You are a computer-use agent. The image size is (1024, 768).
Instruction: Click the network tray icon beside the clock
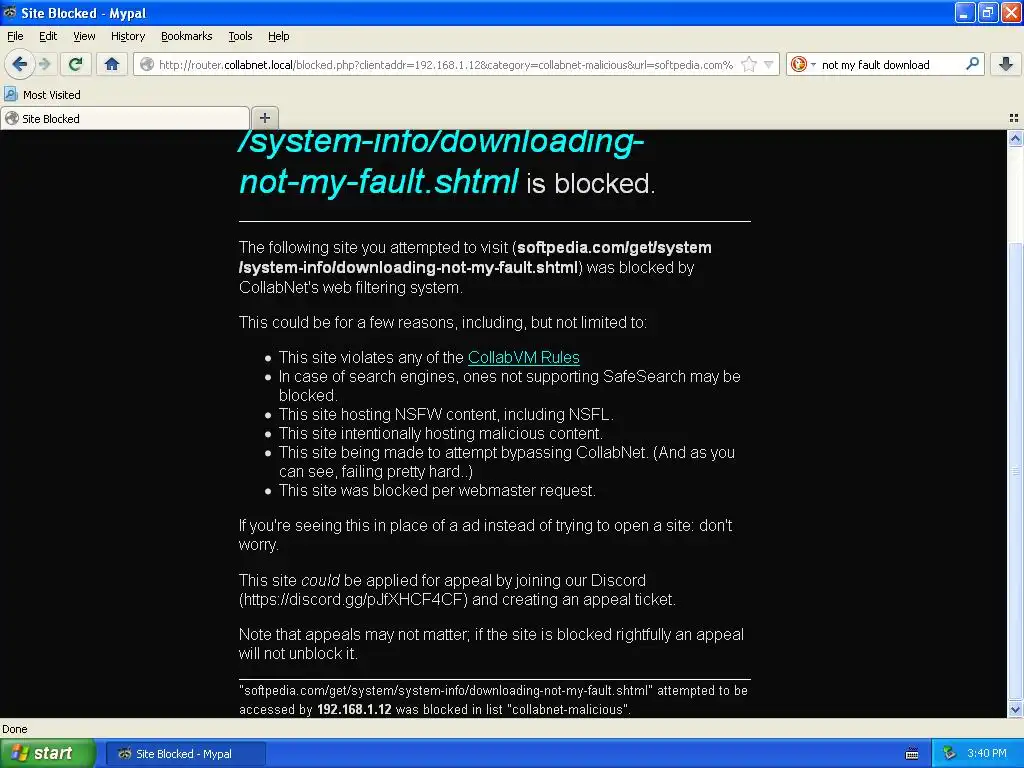(x=949, y=754)
